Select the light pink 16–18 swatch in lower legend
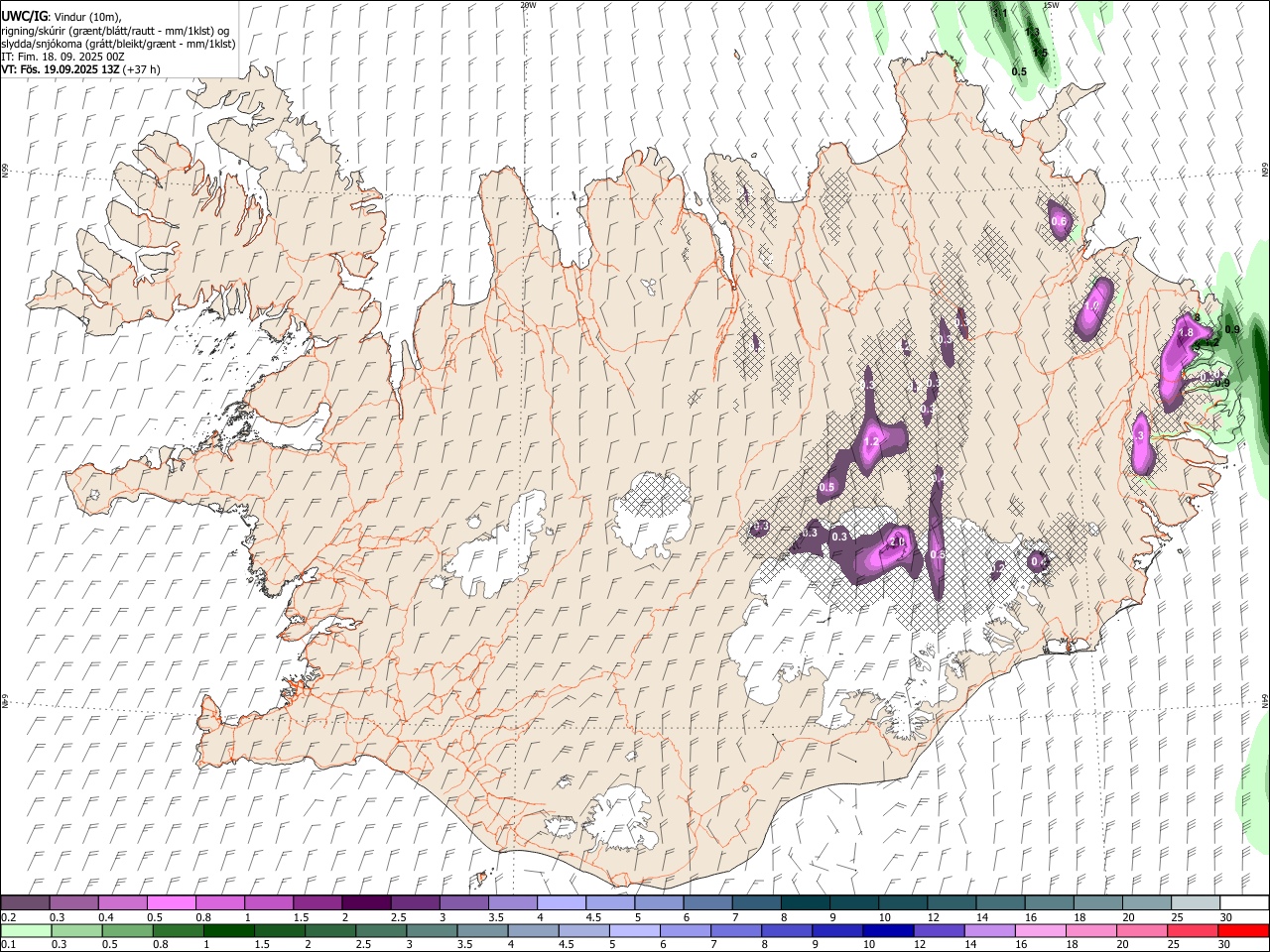 click(1039, 930)
